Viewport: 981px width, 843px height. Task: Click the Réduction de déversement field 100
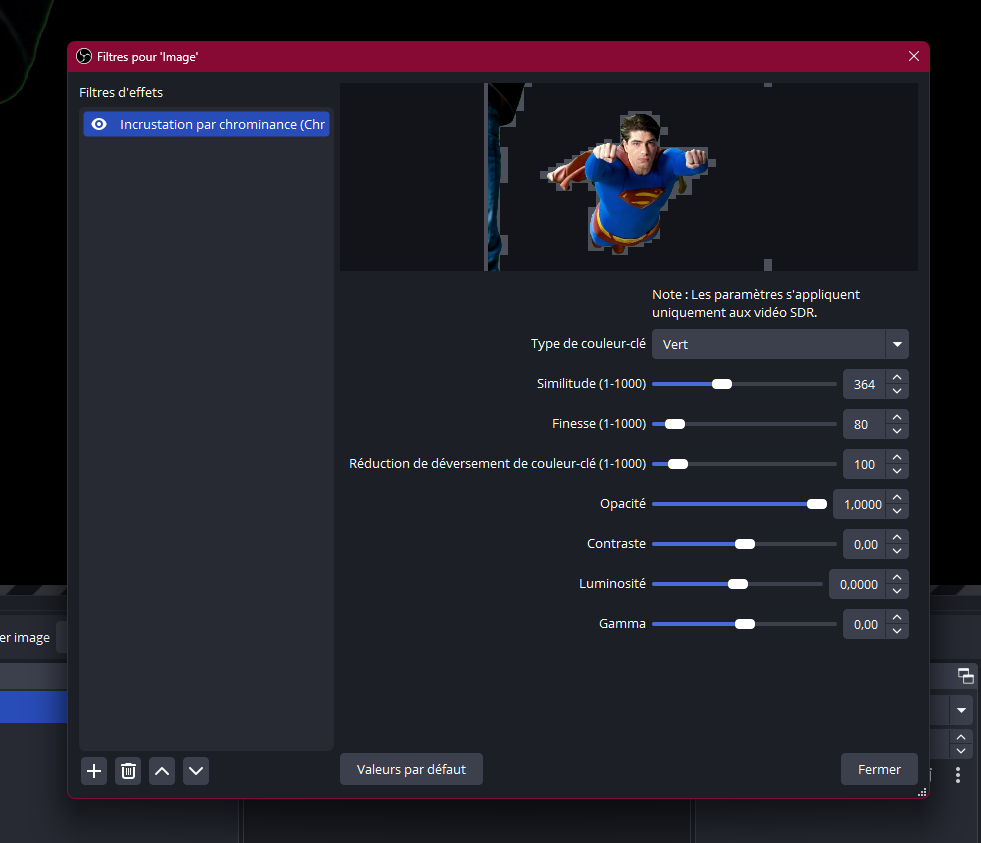[x=865, y=464]
